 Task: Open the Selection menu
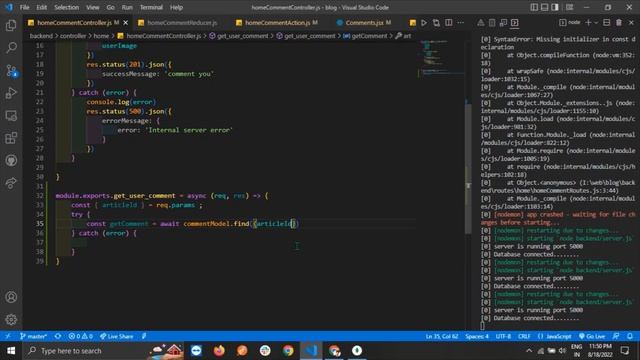coord(67,7)
